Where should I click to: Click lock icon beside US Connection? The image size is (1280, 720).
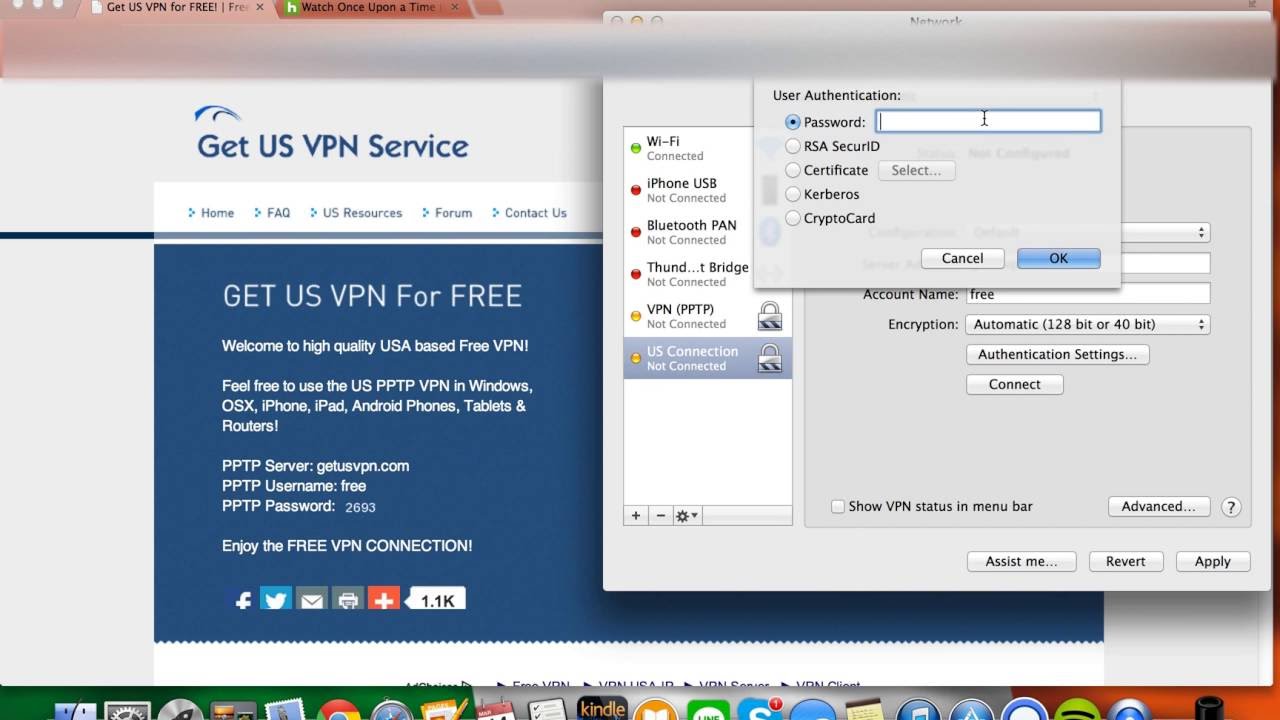(770, 358)
